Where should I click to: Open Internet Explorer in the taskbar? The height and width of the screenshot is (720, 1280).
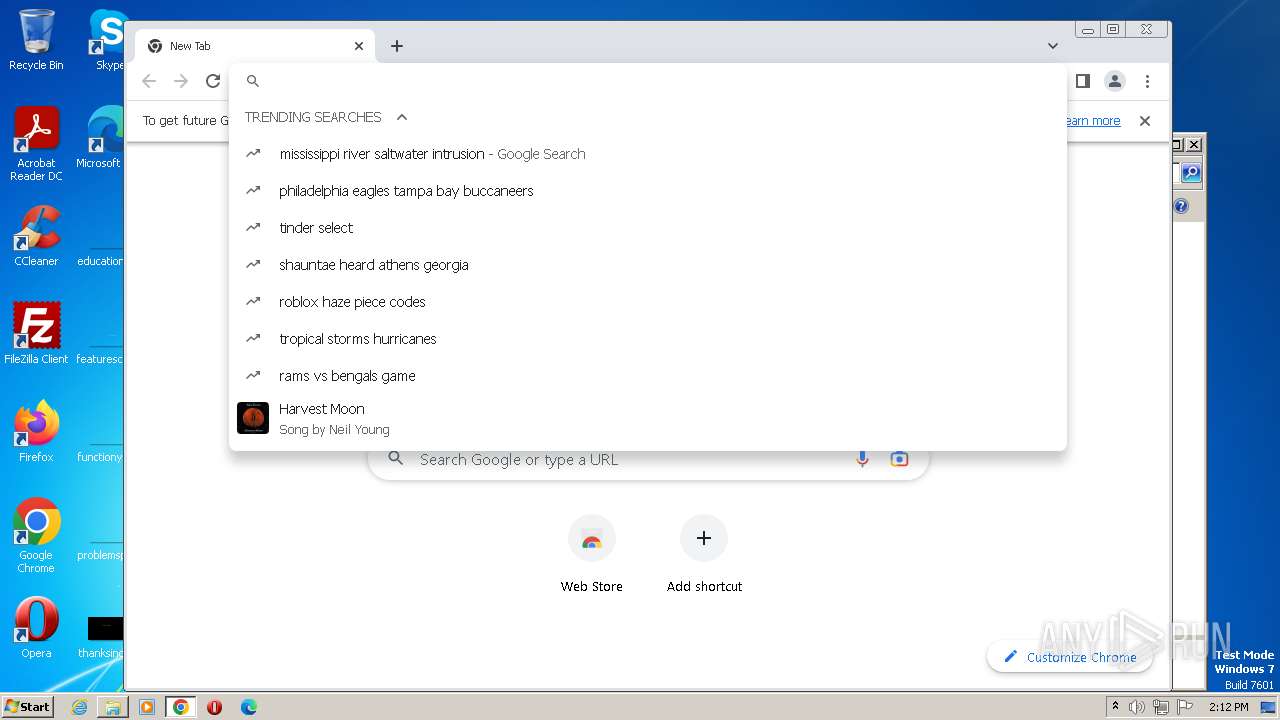point(79,707)
